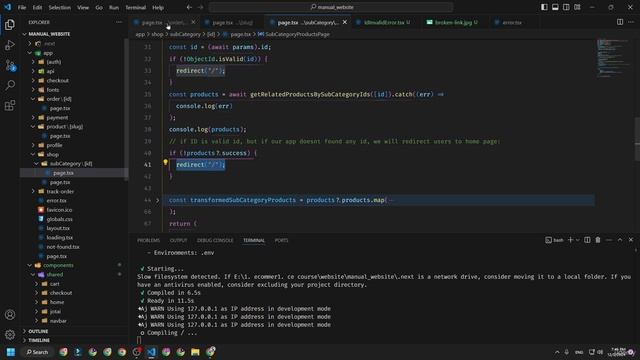Open the Windows Start menu
The image size is (640, 360).
point(11,352)
